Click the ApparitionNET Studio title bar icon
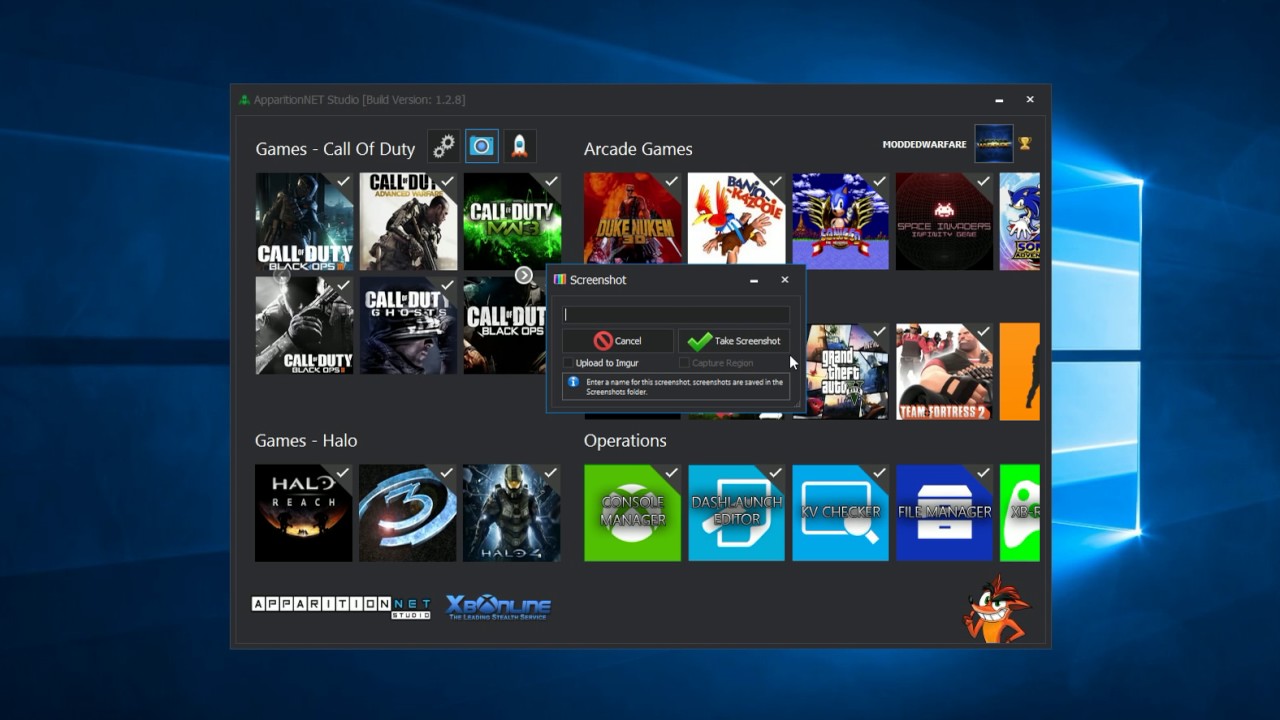This screenshot has height=720, width=1280. click(x=244, y=100)
